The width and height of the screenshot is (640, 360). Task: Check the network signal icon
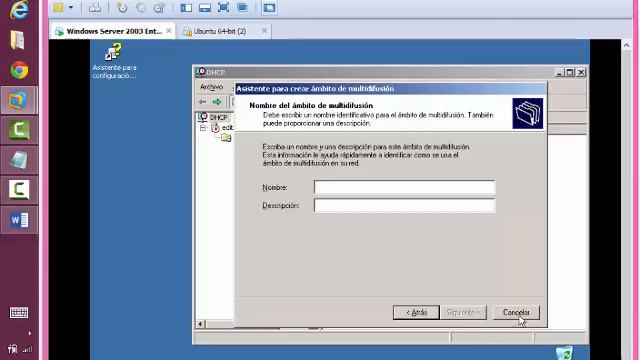[27, 349]
